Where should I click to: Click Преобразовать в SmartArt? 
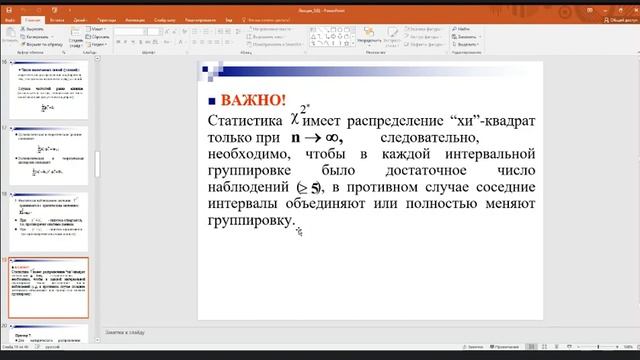tap(275, 44)
